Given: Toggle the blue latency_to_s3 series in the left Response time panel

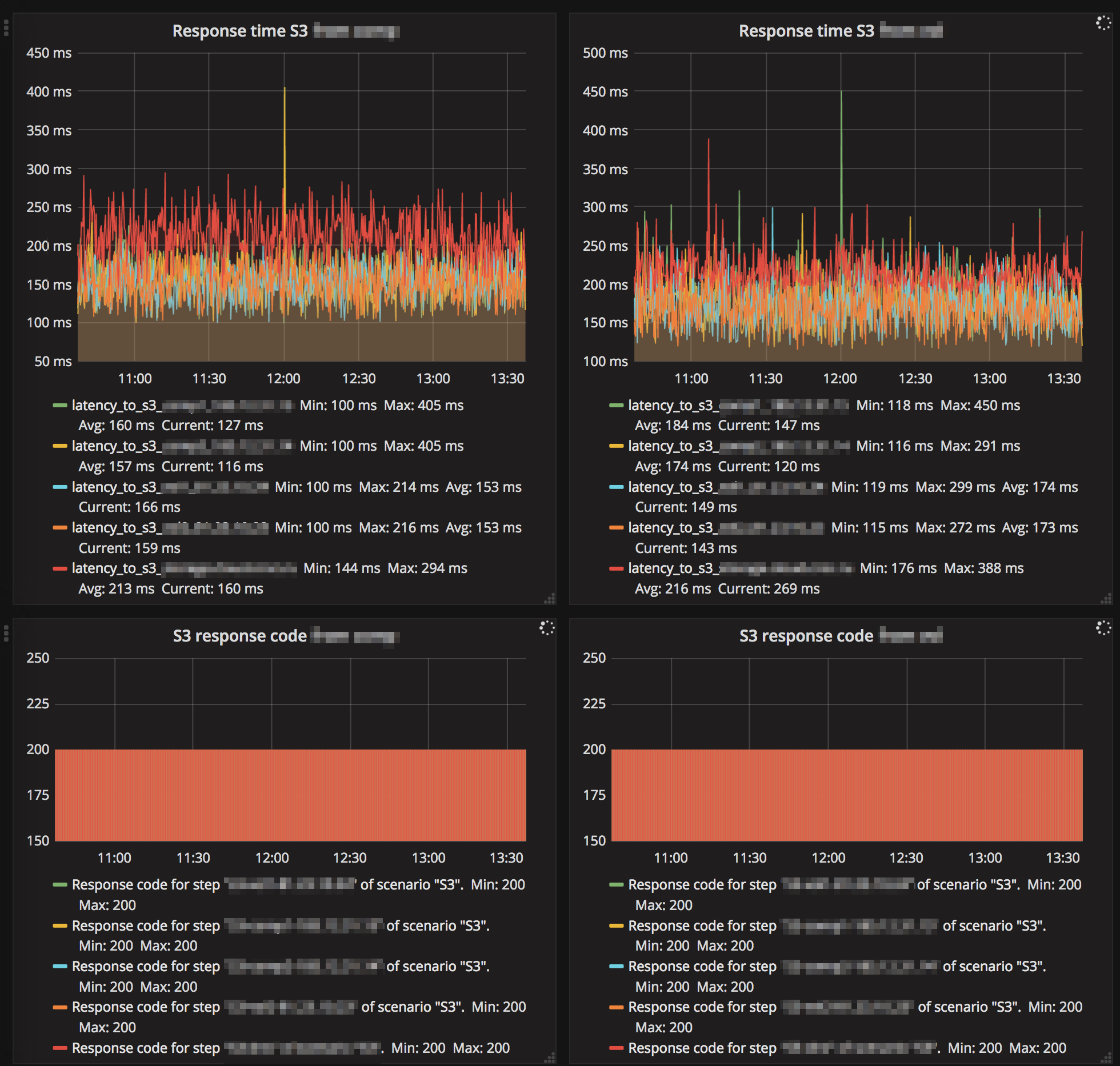Looking at the screenshot, I should [170, 487].
